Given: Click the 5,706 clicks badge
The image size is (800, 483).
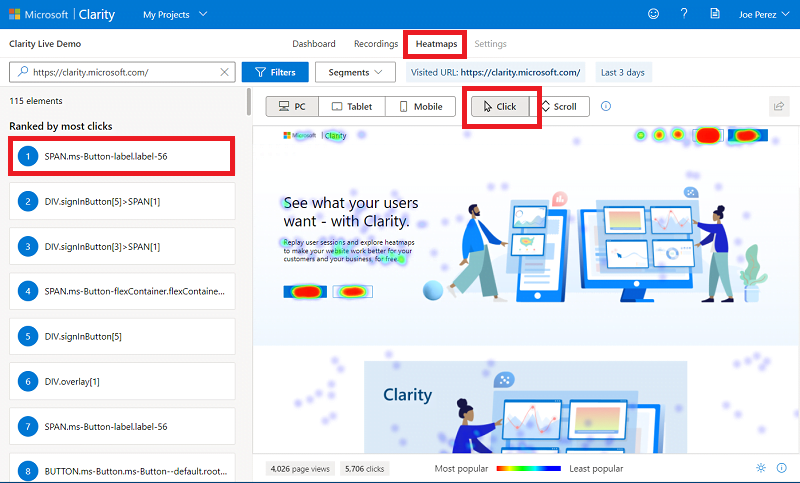Looking at the screenshot, I should [364, 469].
